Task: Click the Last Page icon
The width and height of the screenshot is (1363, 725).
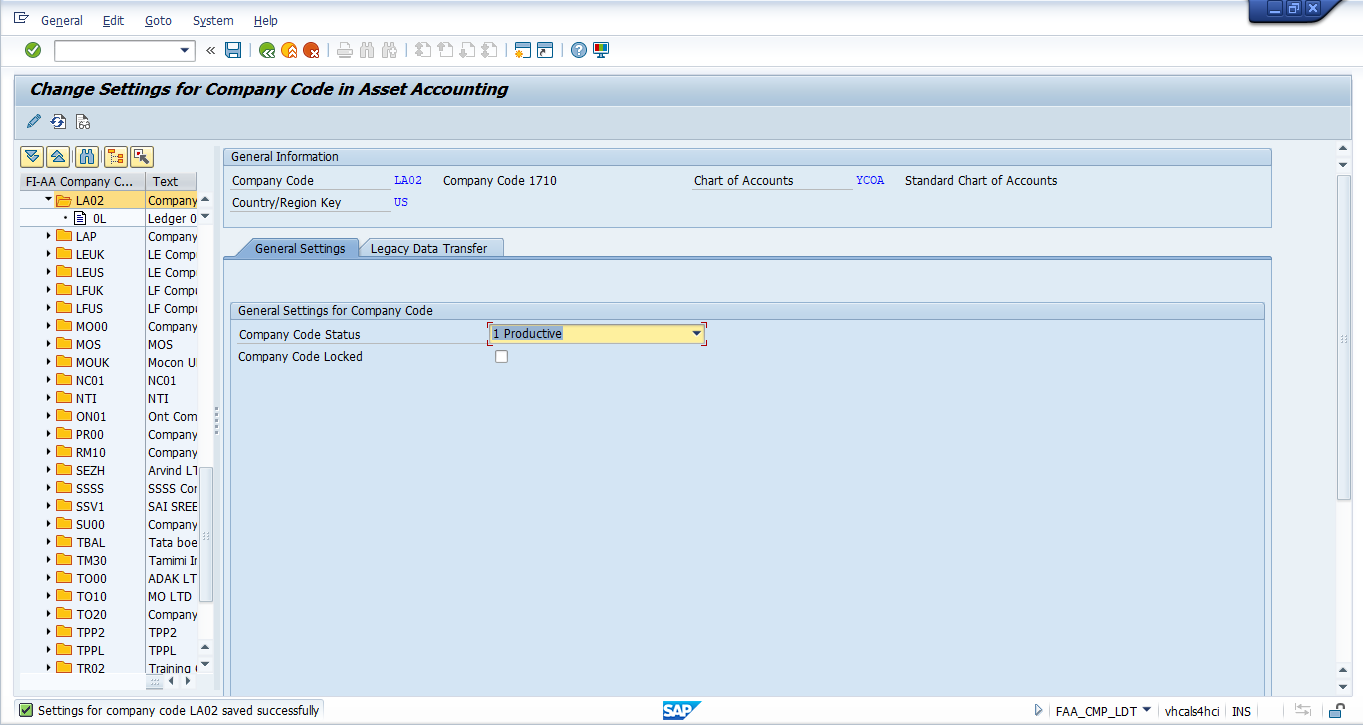Action: coord(489,50)
